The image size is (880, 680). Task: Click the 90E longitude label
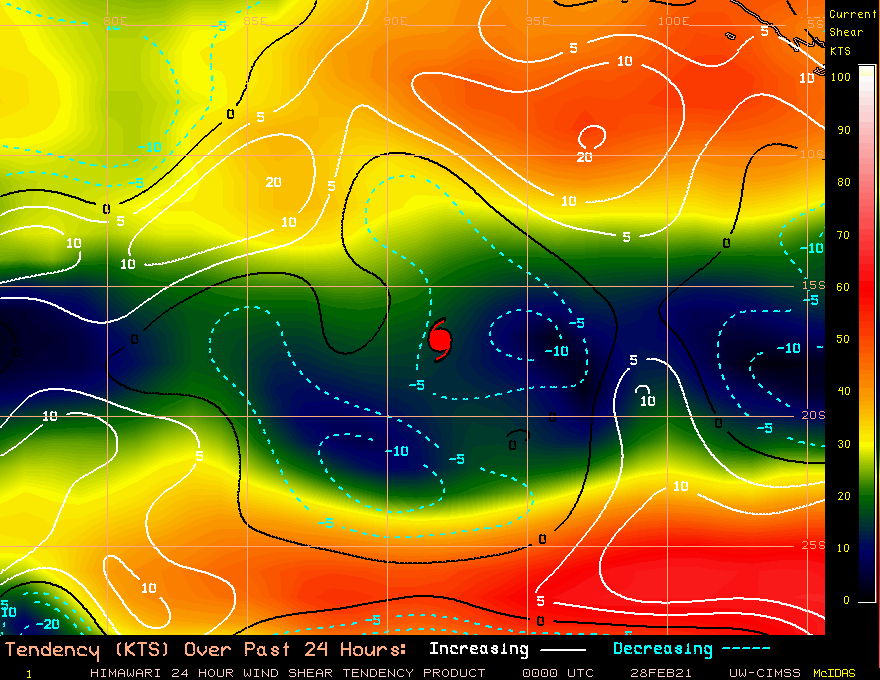click(396, 21)
